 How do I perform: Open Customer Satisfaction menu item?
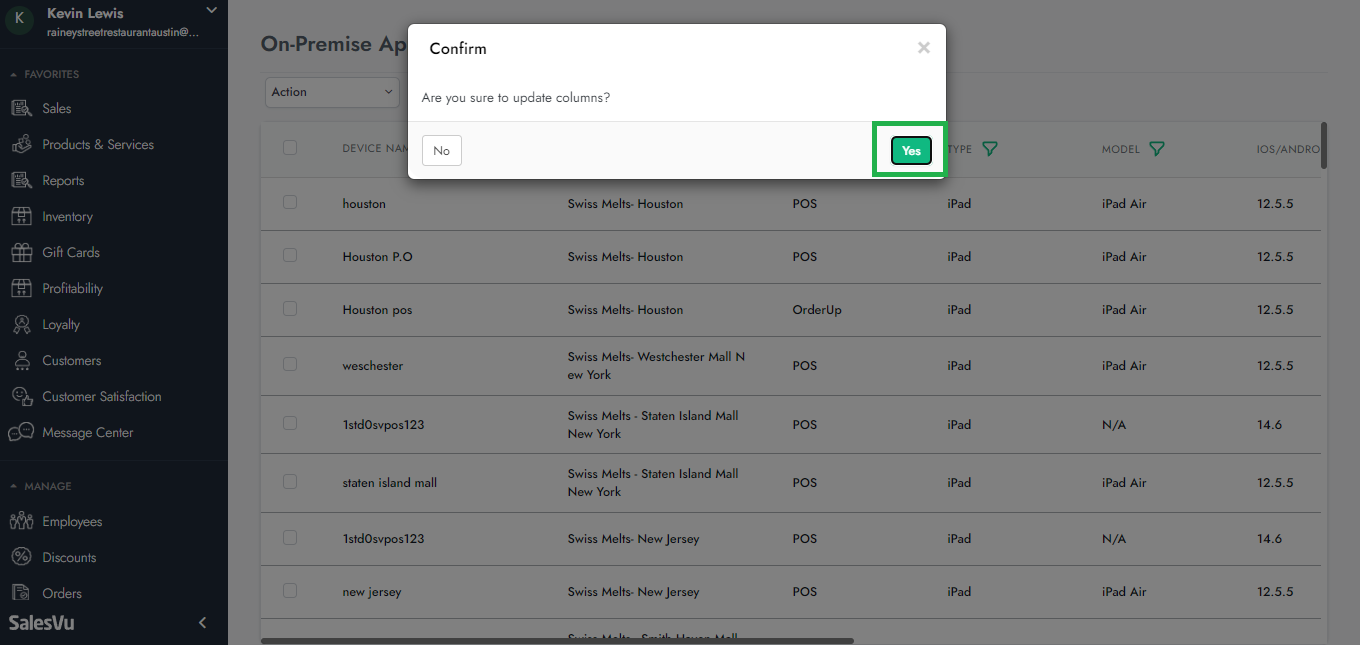click(x=101, y=396)
